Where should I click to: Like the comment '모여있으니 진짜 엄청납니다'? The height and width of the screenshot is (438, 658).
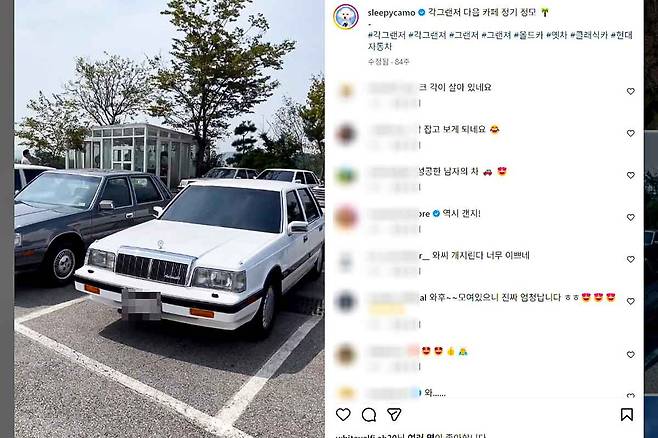coord(630,301)
